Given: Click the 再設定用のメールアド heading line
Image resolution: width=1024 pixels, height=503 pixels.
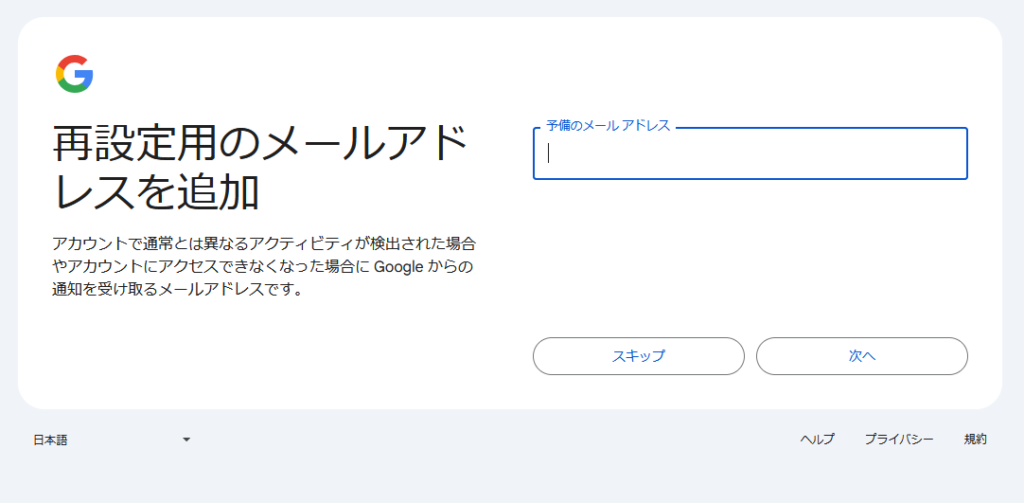Looking at the screenshot, I should tap(260, 146).
